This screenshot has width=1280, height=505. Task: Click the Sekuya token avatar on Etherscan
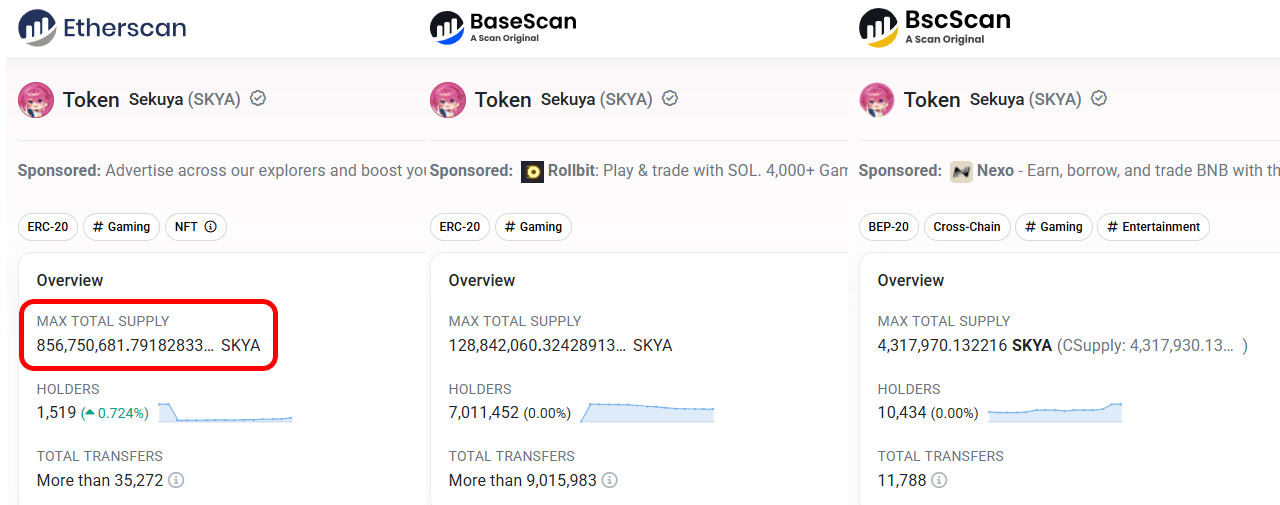click(36, 100)
